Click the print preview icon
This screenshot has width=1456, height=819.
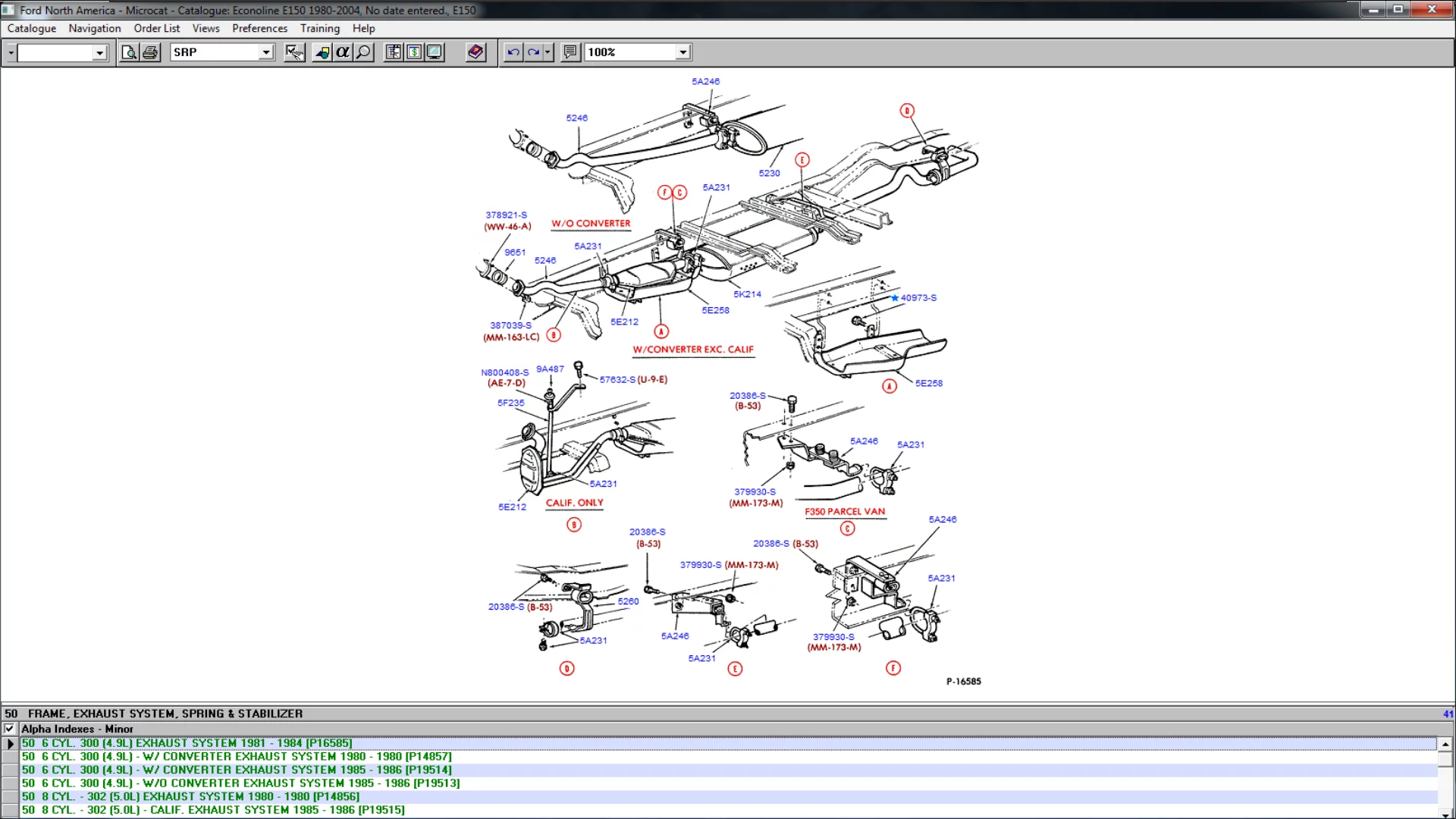129,52
